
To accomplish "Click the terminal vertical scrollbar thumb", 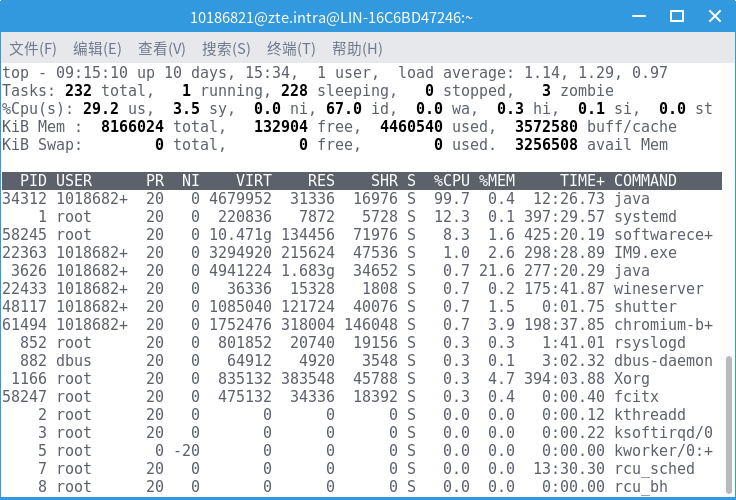I will click(729, 425).
